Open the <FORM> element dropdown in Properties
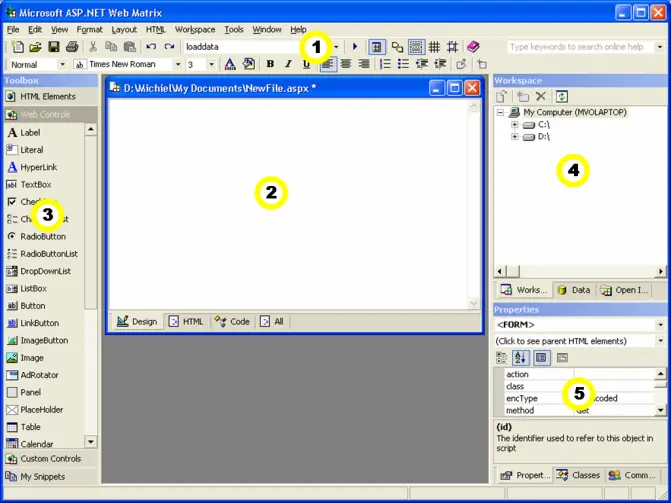The width and height of the screenshot is (671, 503). tap(660, 325)
